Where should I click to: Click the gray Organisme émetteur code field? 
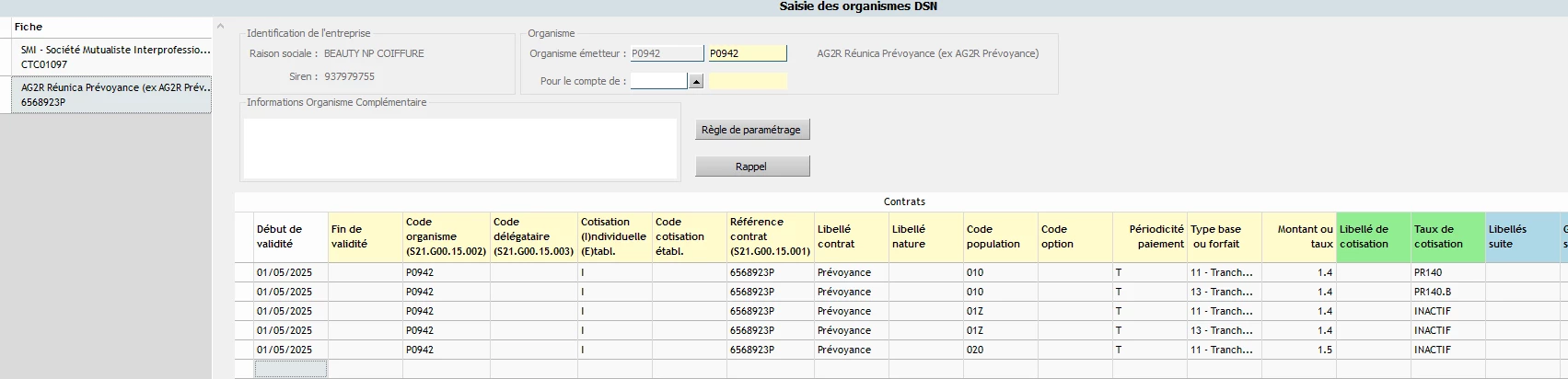pos(666,53)
